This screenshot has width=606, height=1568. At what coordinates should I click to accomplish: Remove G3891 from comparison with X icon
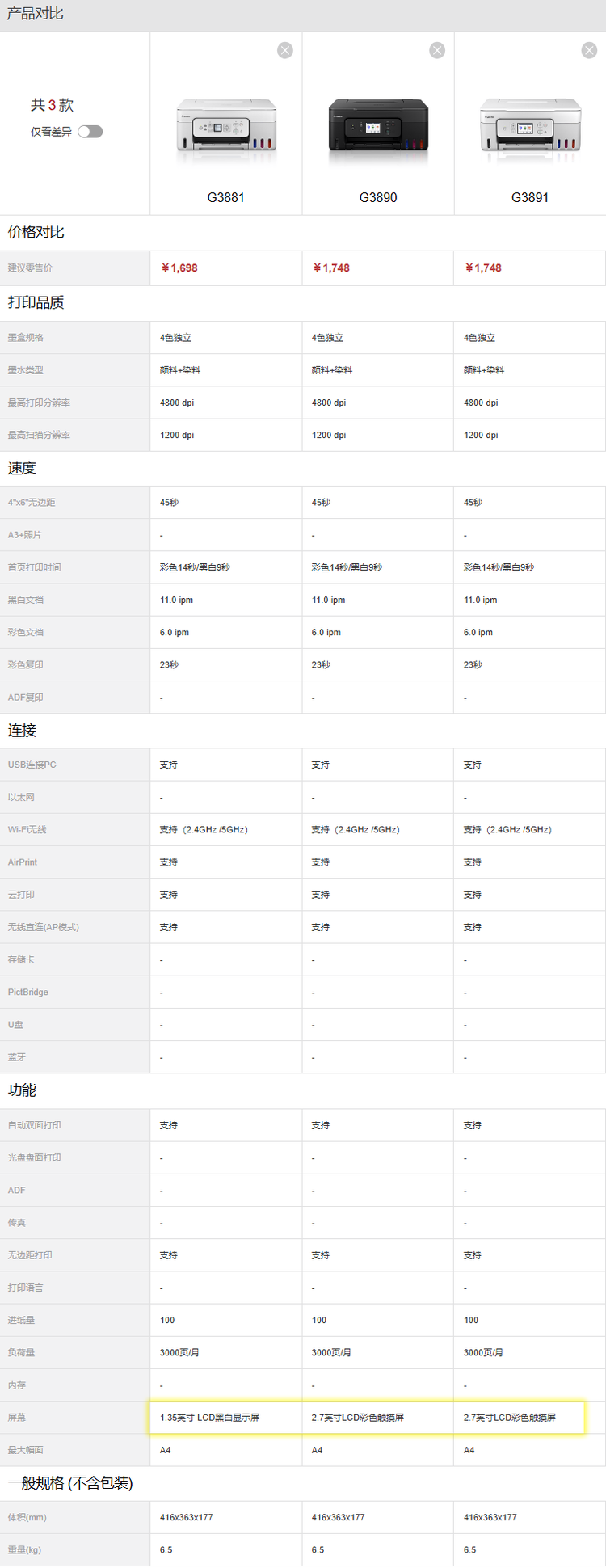point(589,50)
